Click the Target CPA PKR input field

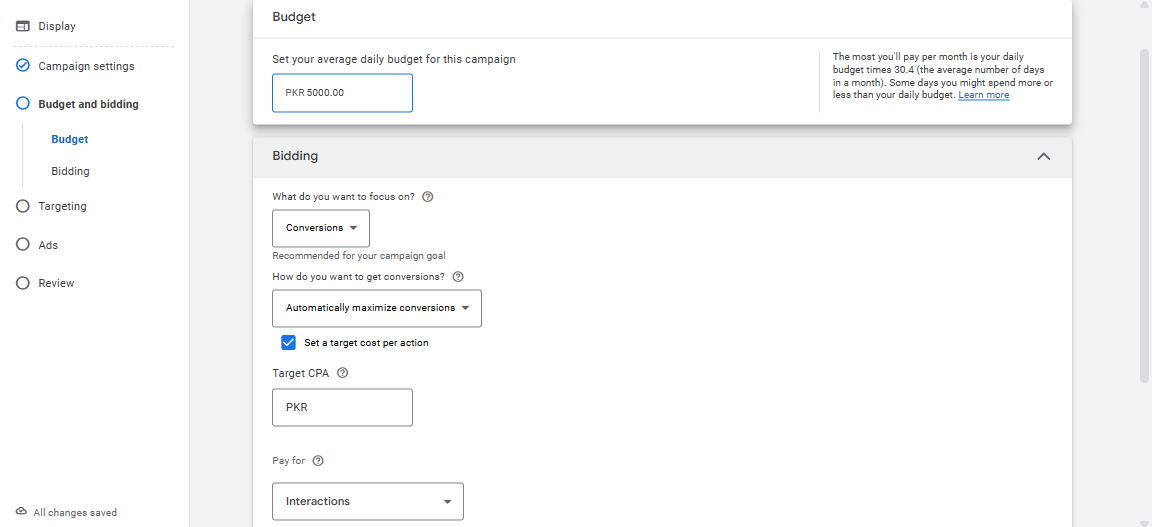click(x=342, y=407)
